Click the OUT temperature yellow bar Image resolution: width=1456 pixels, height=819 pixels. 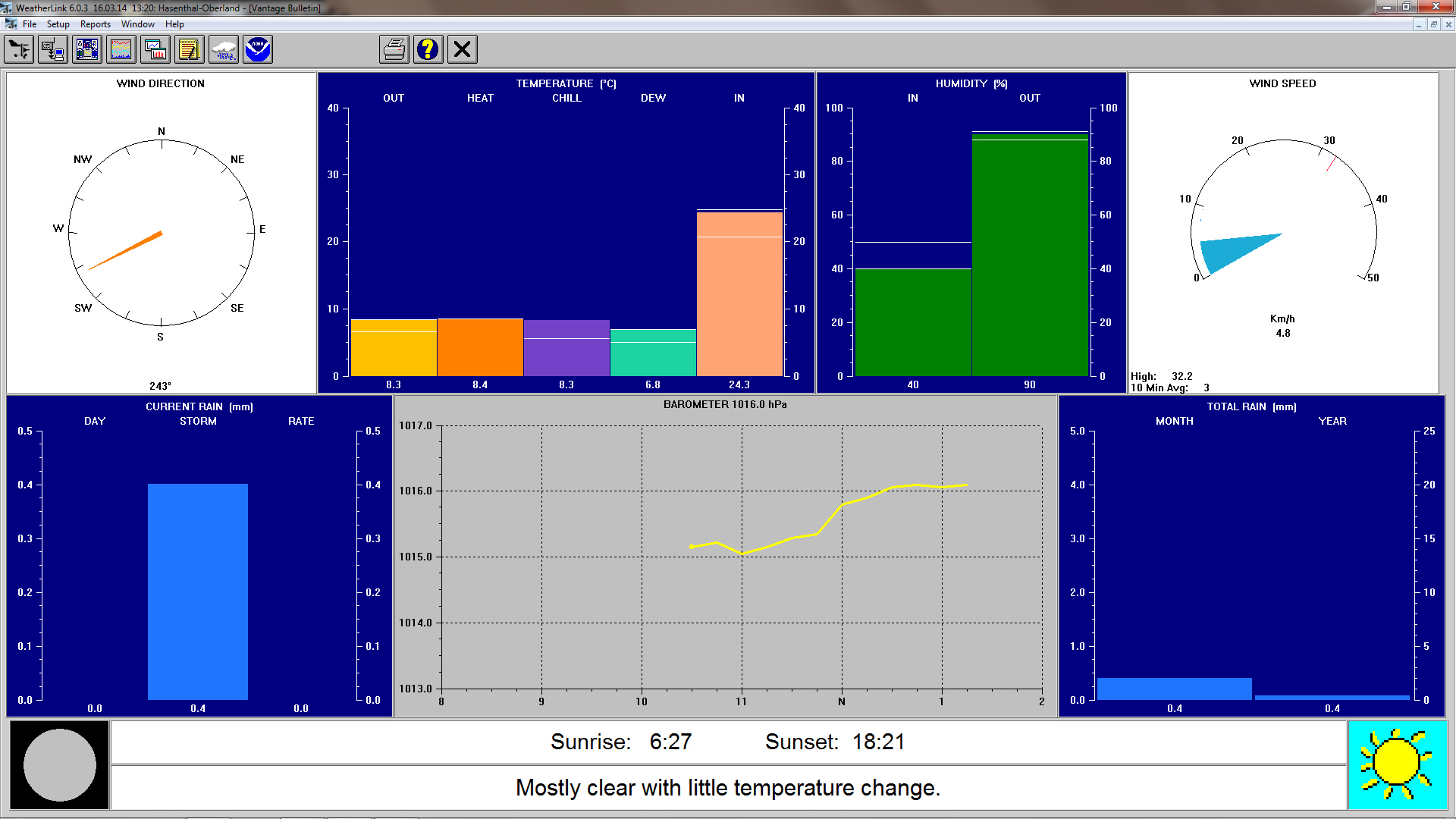tap(394, 348)
